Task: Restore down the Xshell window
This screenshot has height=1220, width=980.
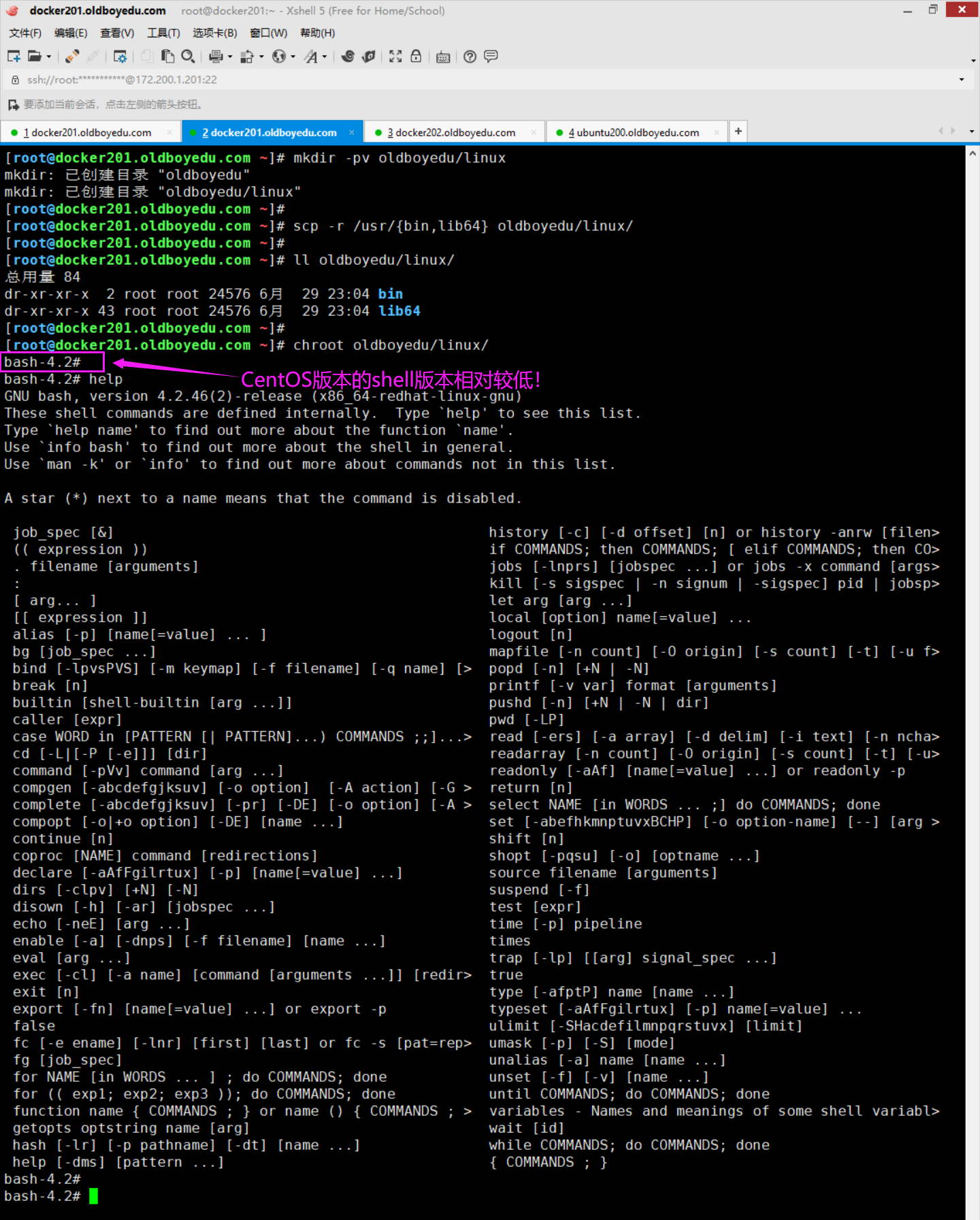Action: click(x=933, y=10)
